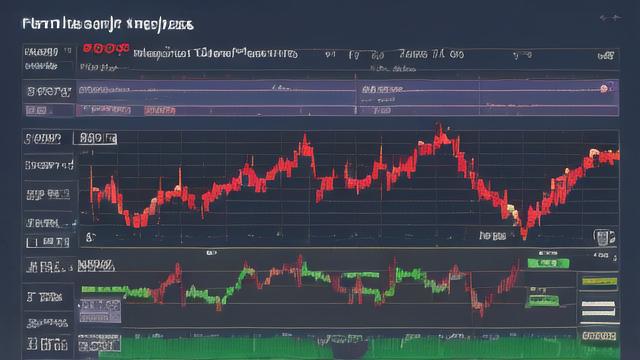The height and width of the screenshot is (360, 640).
Task: Click the upper white bar in the right panel
Action: click(x=598, y=304)
